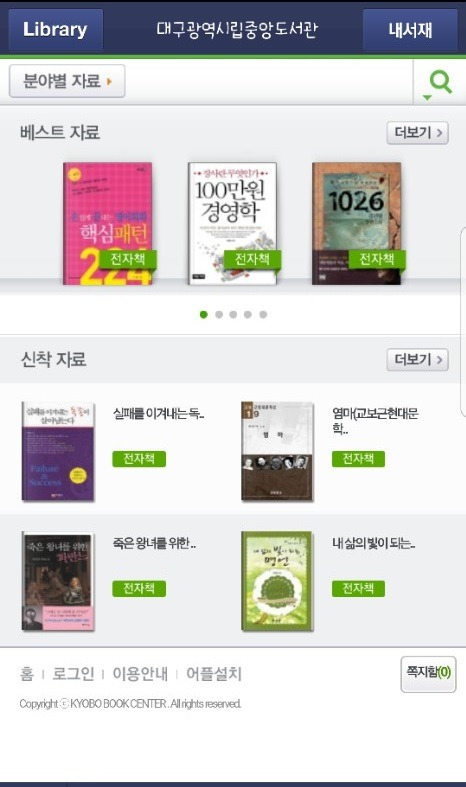
Task: Tap 전자책 badge on 100만원 경영학
Action: point(252,259)
